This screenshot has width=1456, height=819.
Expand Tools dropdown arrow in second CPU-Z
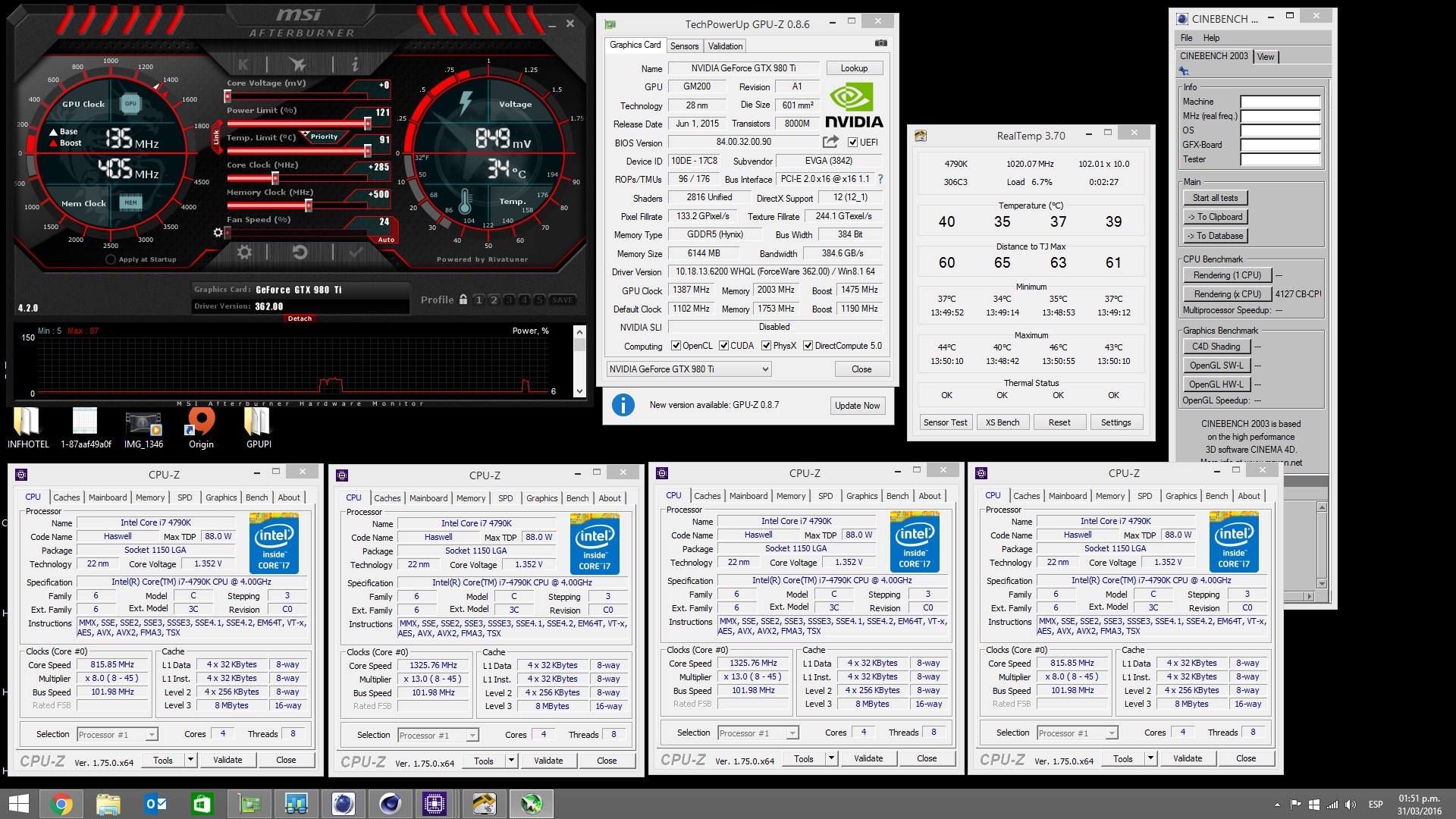[x=511, y=761]
